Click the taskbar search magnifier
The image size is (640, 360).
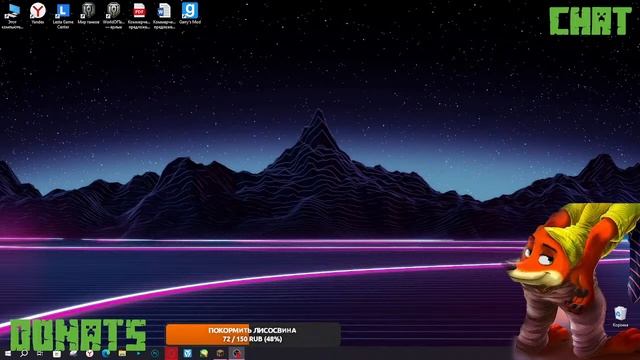click(24, 353)
